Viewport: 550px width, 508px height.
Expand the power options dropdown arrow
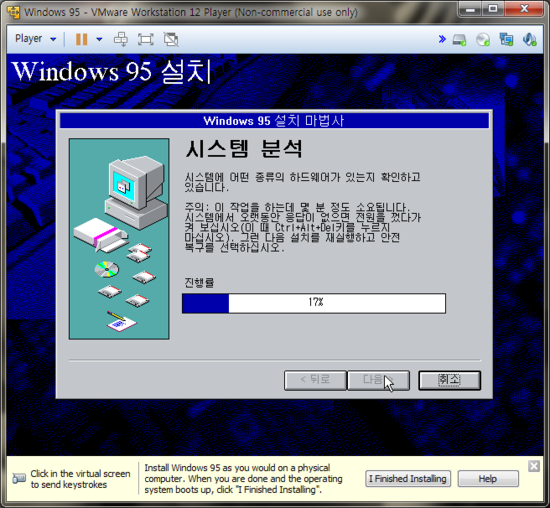99,39
